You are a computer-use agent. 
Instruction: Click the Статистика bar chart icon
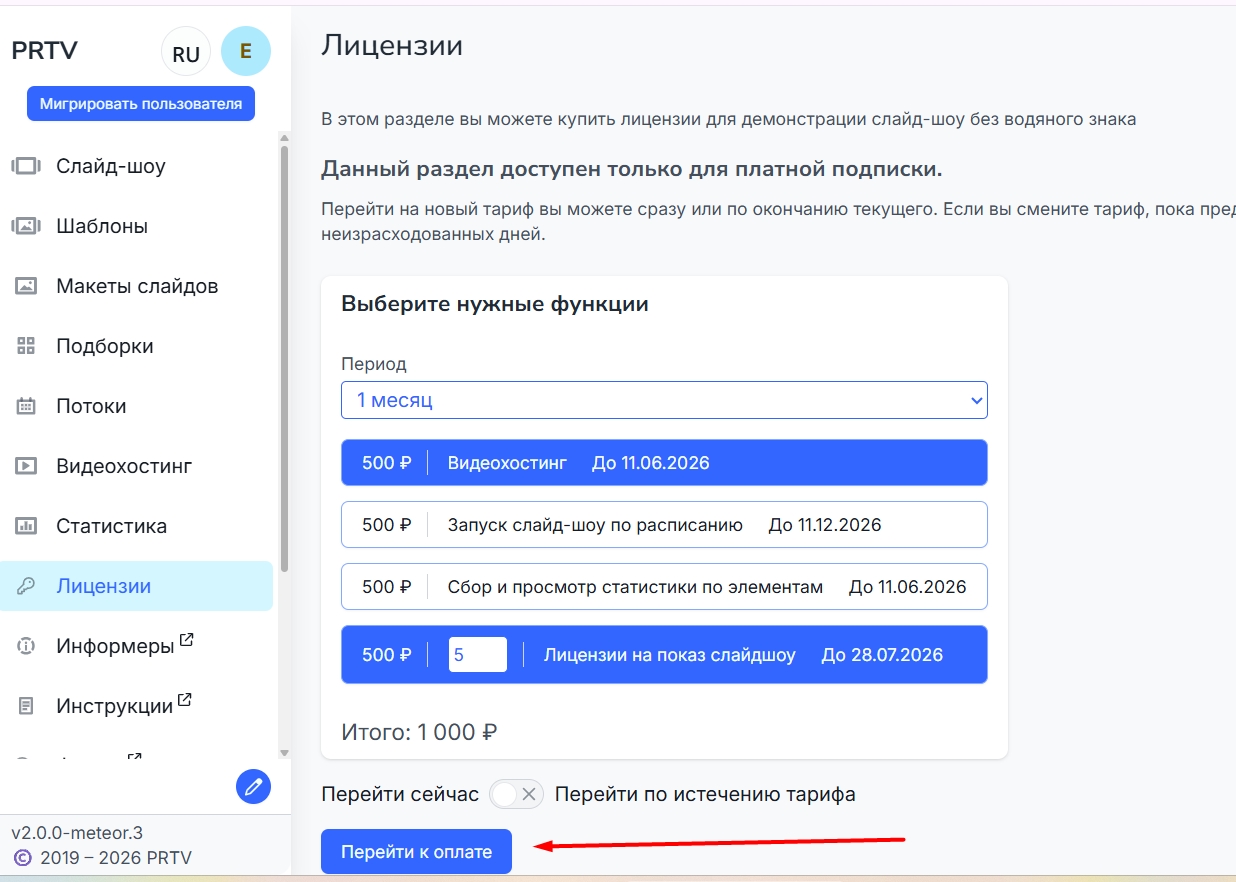tap(26, 526)
